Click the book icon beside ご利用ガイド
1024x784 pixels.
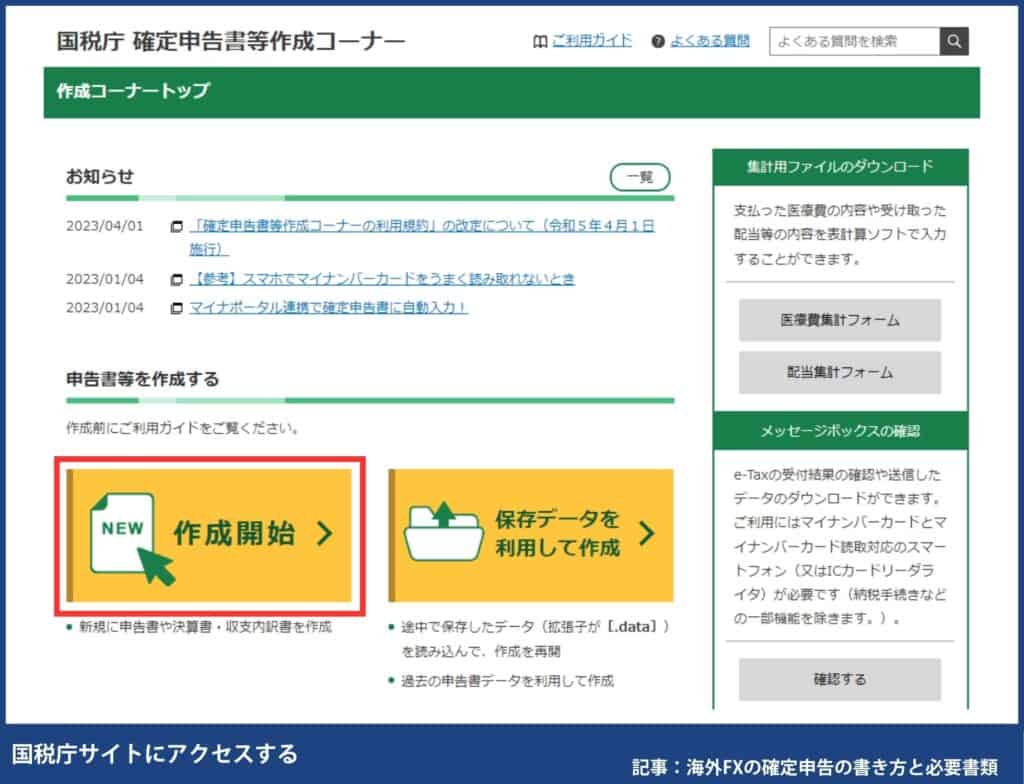click(x=539, y=41)
